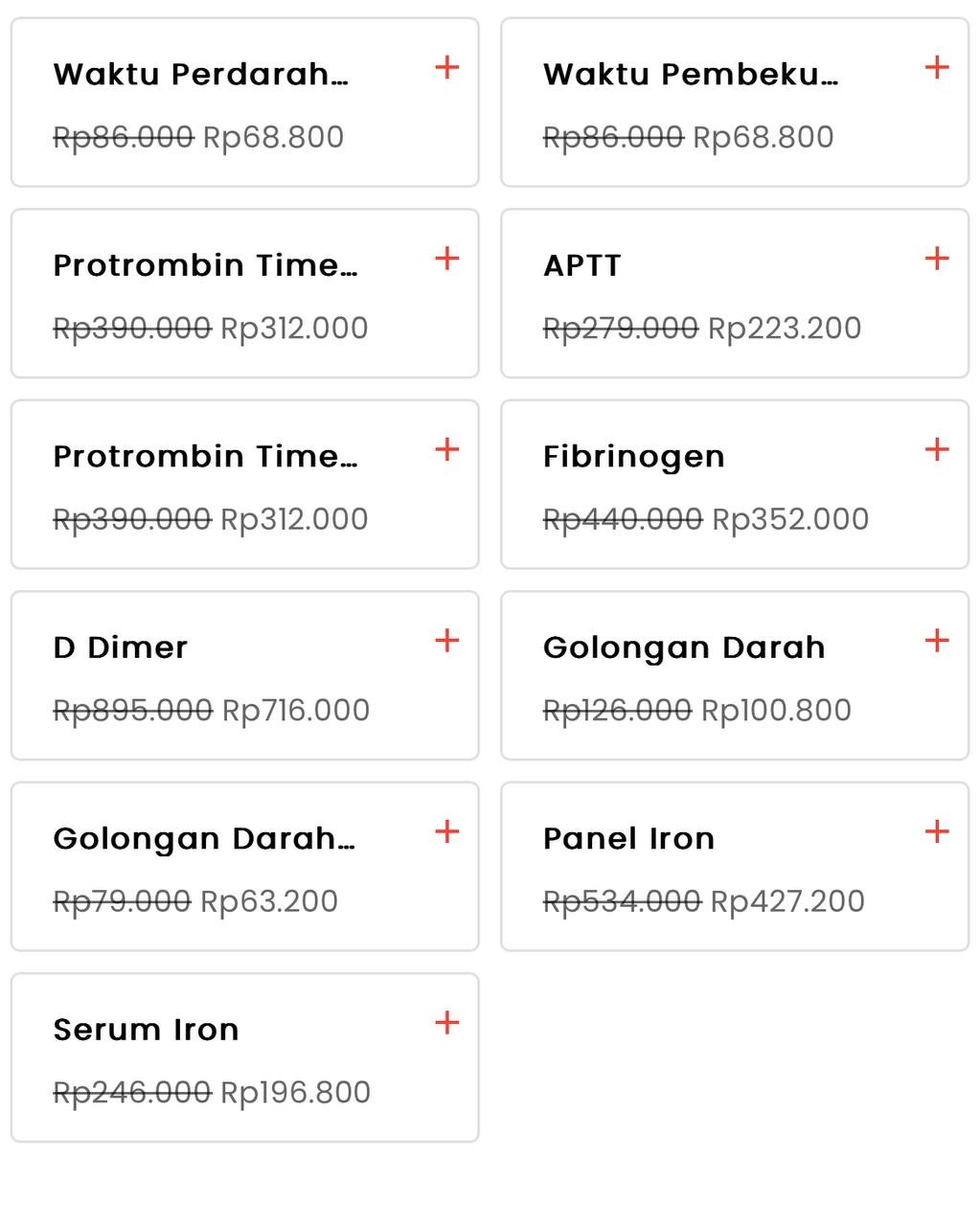This screenshot has width=980, height=1226.
Task: Add Waktu Perdarahan test with plus icon
Action: [x=447, y=67]
